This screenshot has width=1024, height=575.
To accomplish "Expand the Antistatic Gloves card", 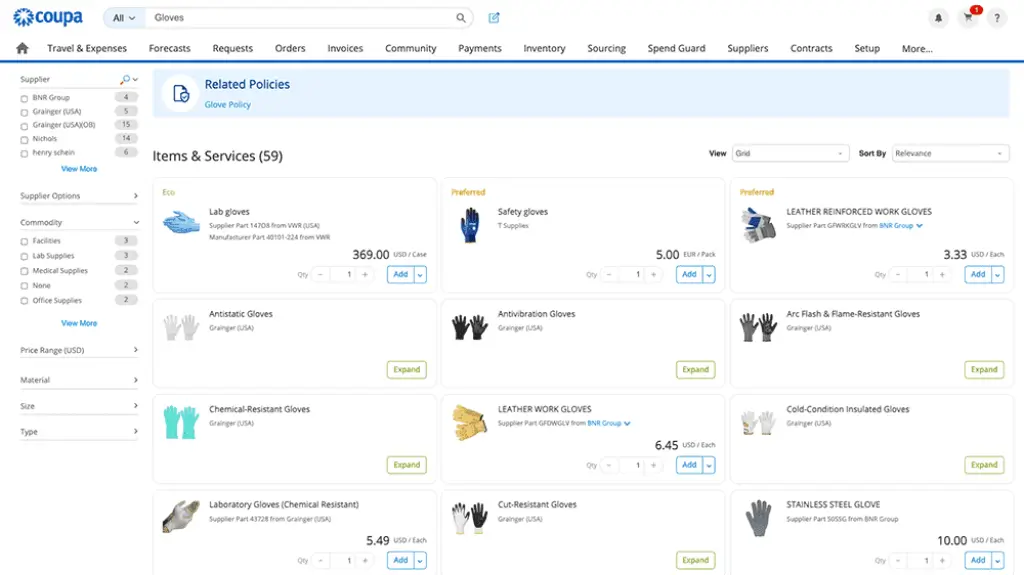I will pos(406,370).
